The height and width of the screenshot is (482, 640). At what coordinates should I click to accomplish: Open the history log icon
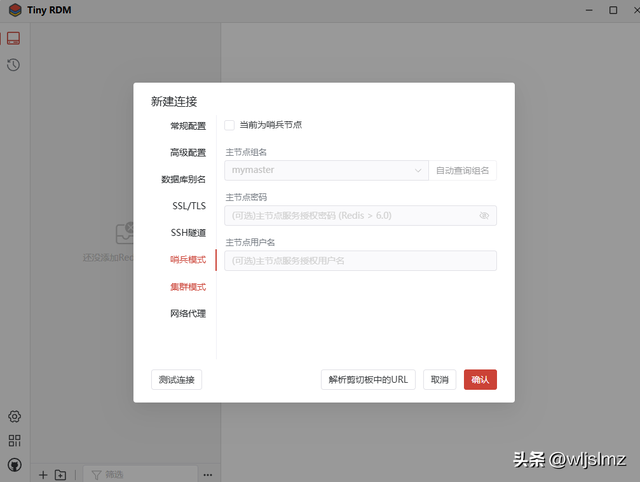click(13, 65)
